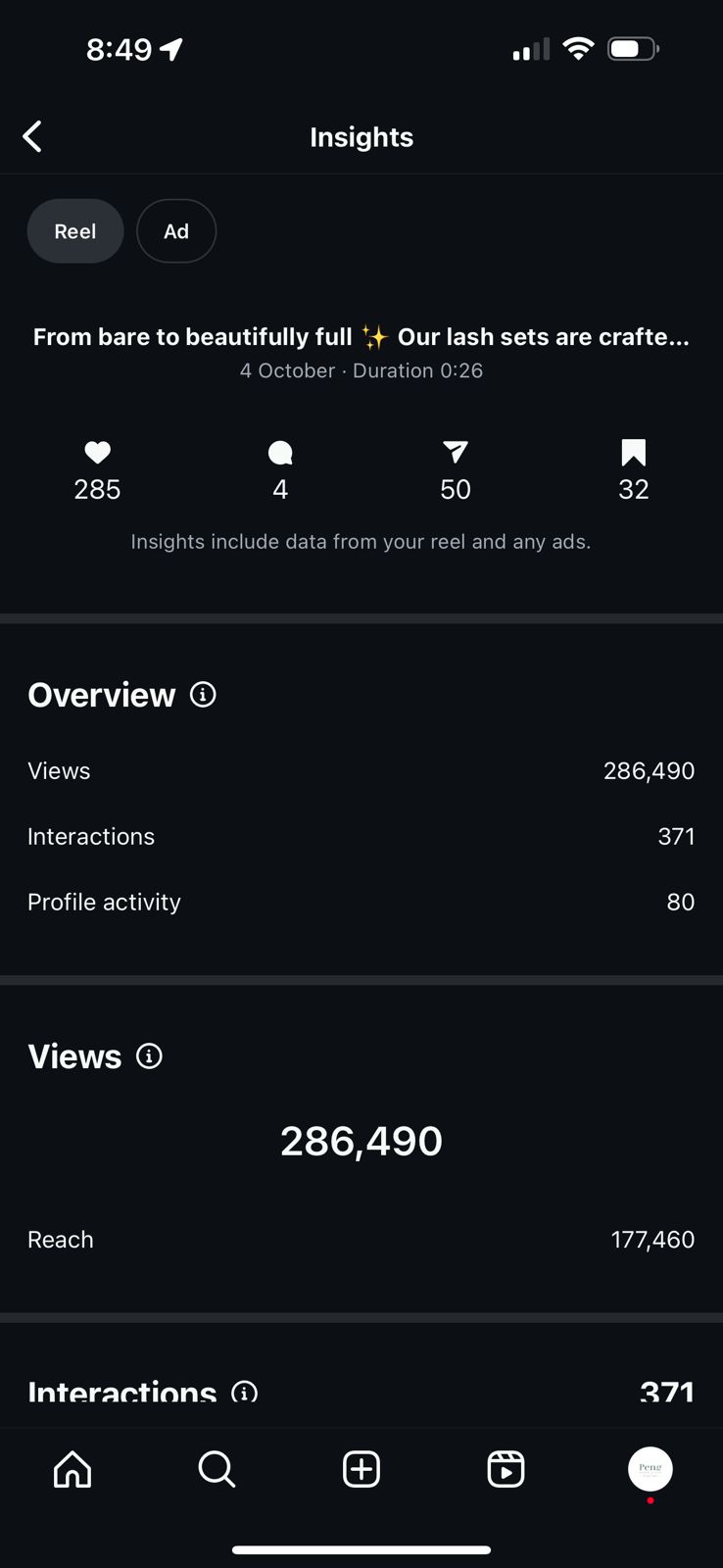Tap the comments bubble icon
Screen dimensions: 723x1568
coord(280,453)
